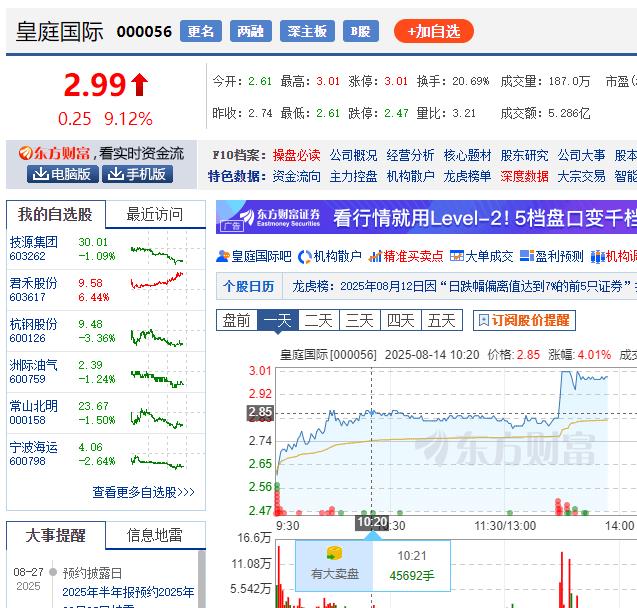
Task: Click the 东方财富 logo icon
Action: 25,153
